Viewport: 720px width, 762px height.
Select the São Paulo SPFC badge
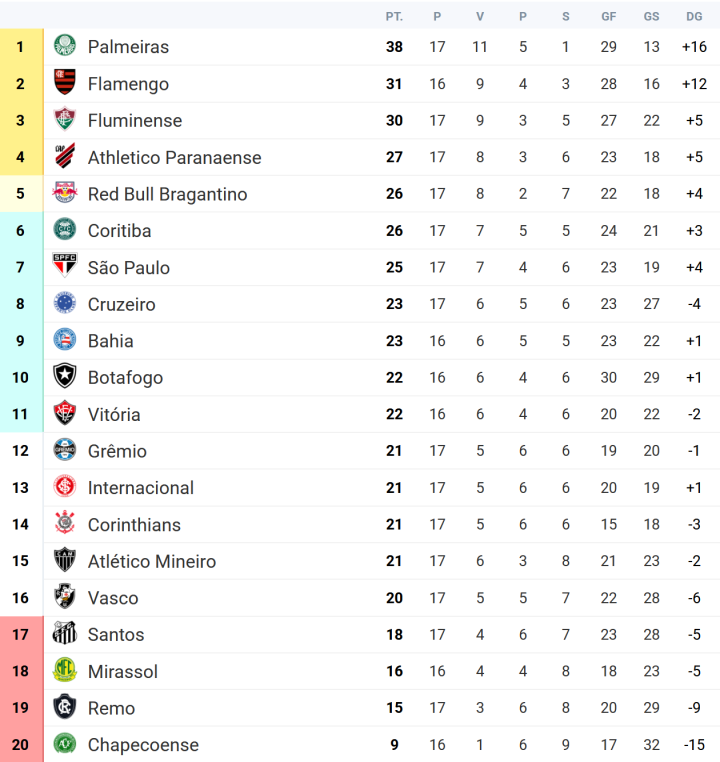coord(65,266)
